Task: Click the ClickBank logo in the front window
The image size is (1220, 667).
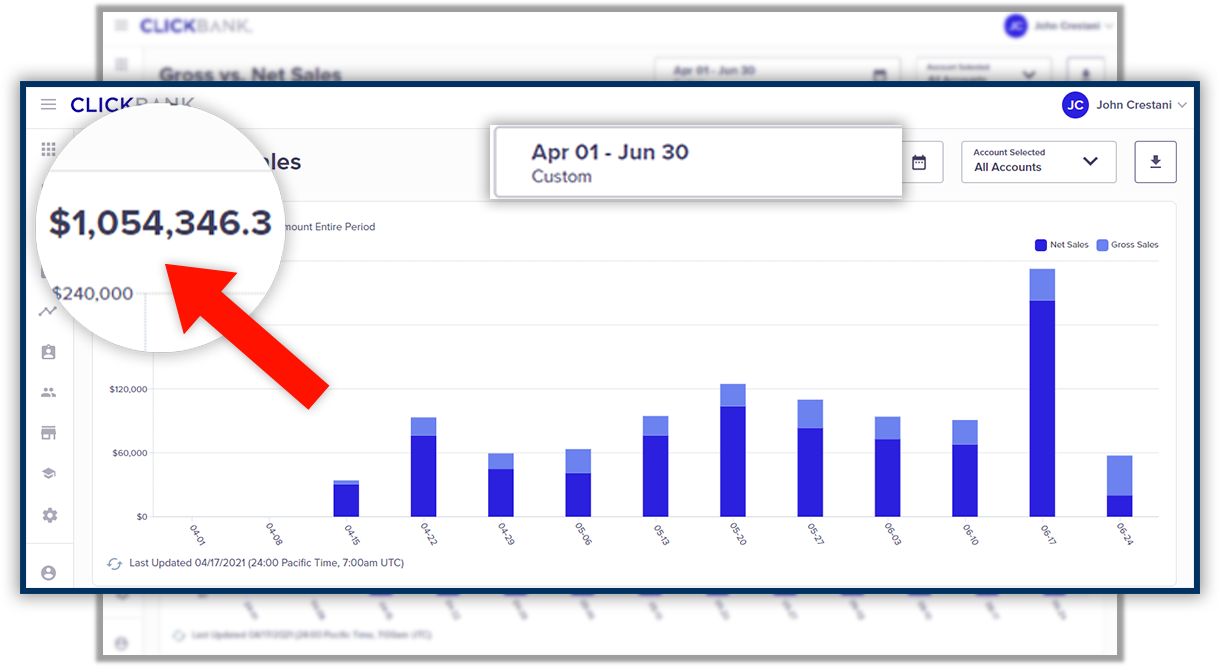Action: coord(132,105)
